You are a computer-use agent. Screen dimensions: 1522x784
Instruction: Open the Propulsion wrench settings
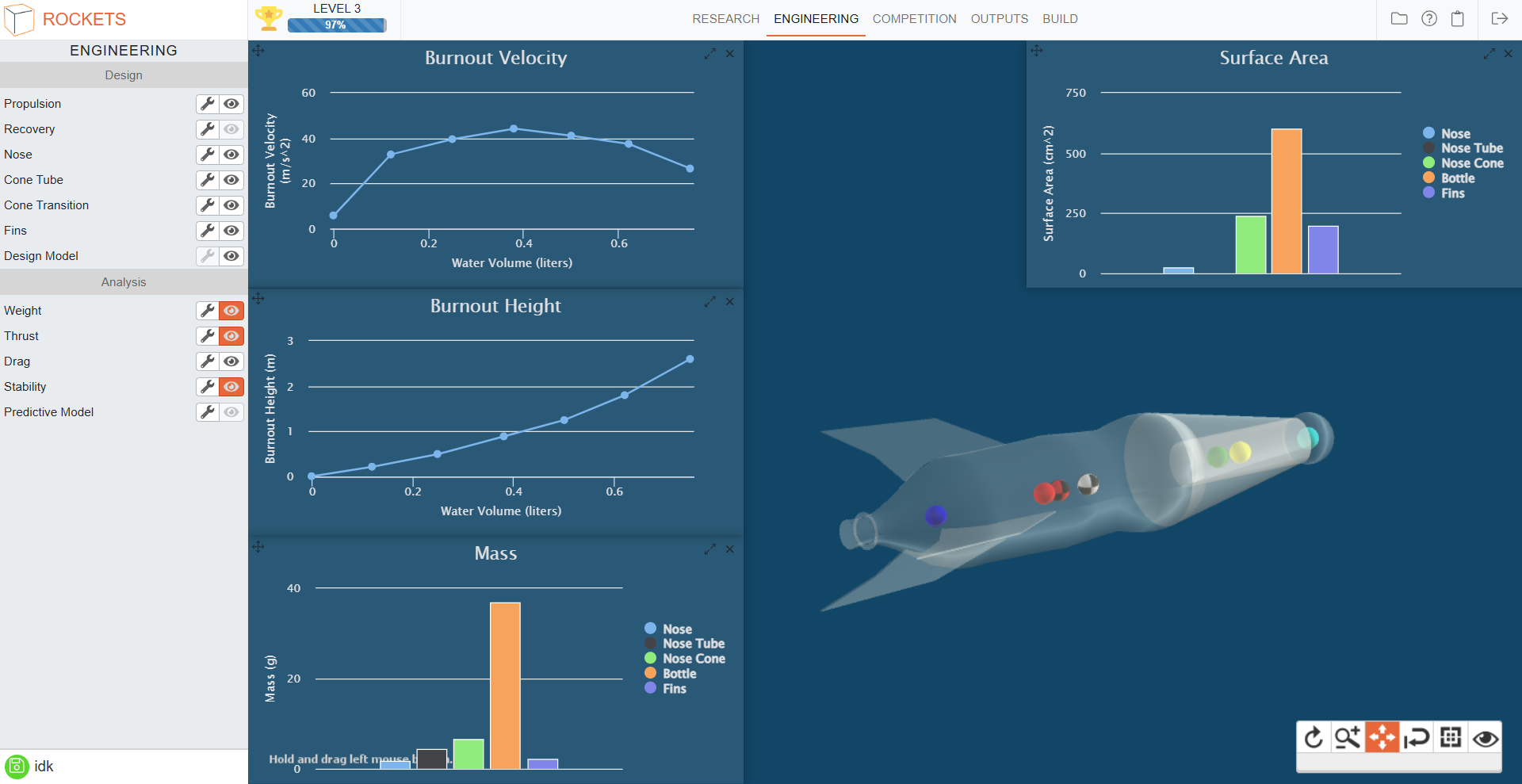(x=208, y=104)
